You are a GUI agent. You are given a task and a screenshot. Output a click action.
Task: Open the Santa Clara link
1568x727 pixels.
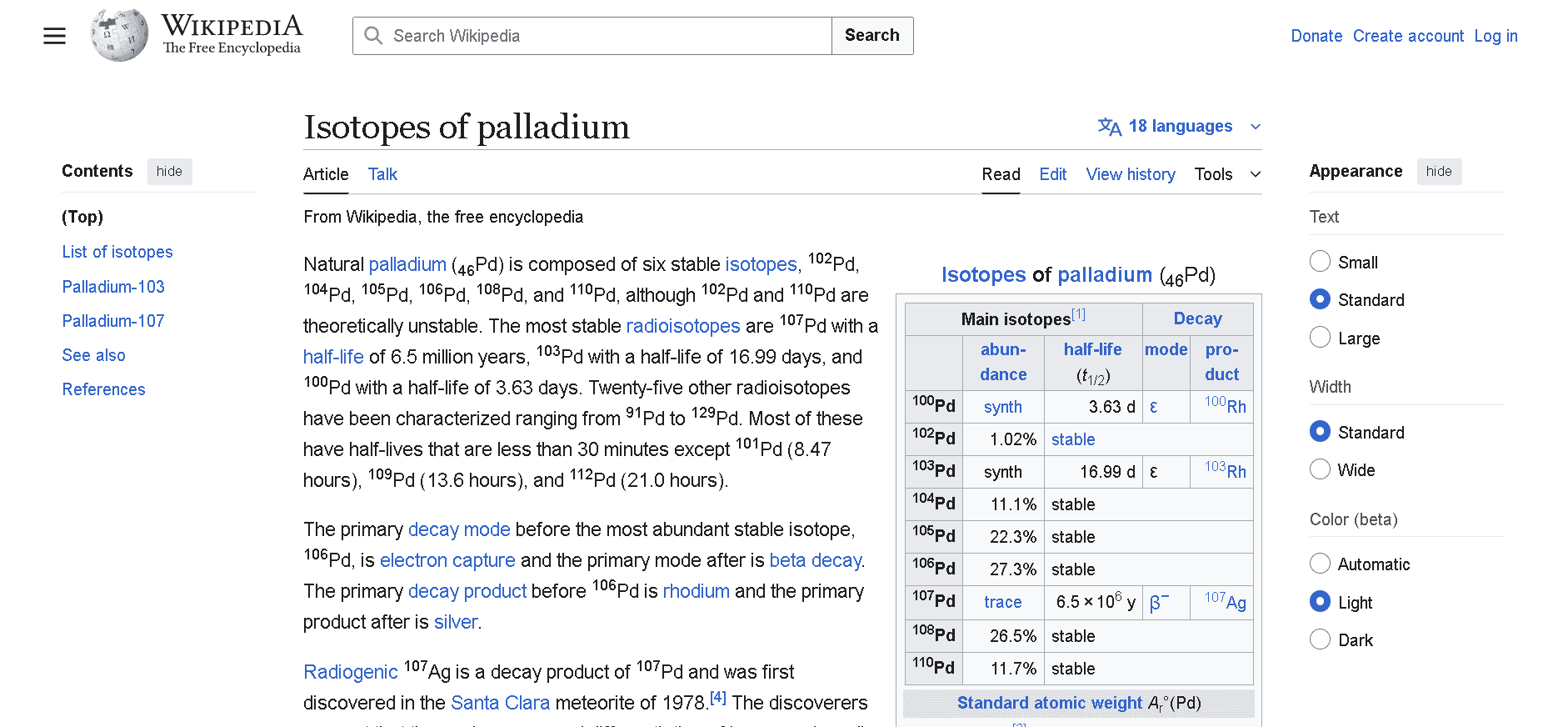(500, 703)
